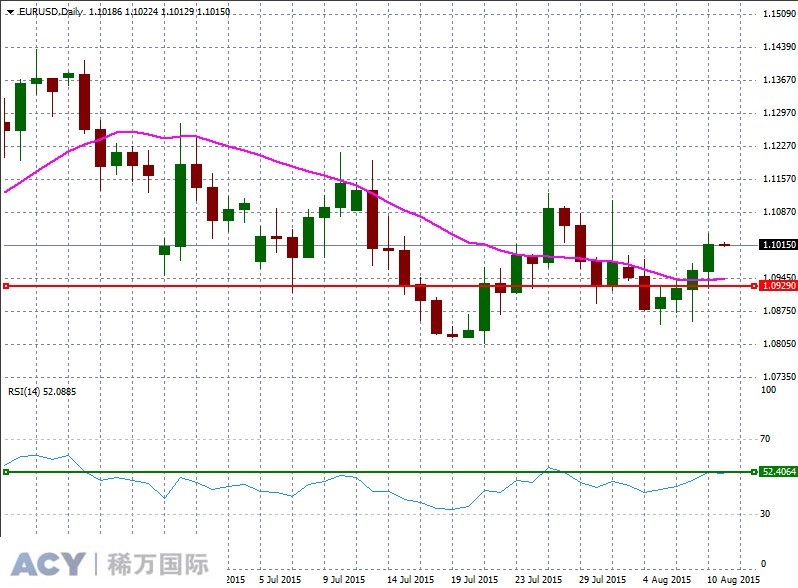This screenshot has height=588, width=798.
Task: Click the 1.12970 price axis label
Action: tap(779, 113)
